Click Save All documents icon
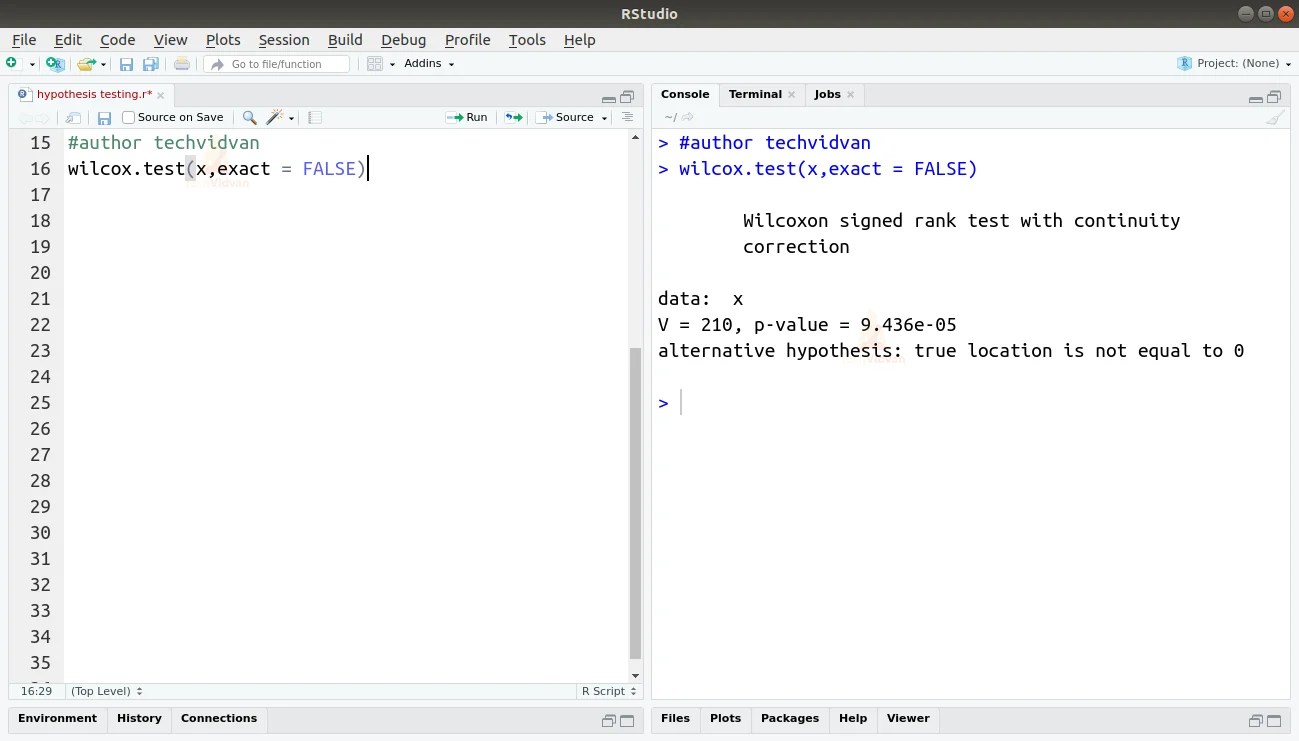Image resolution: width=1299 pixels, height=741 pixels. pos(151,64)
